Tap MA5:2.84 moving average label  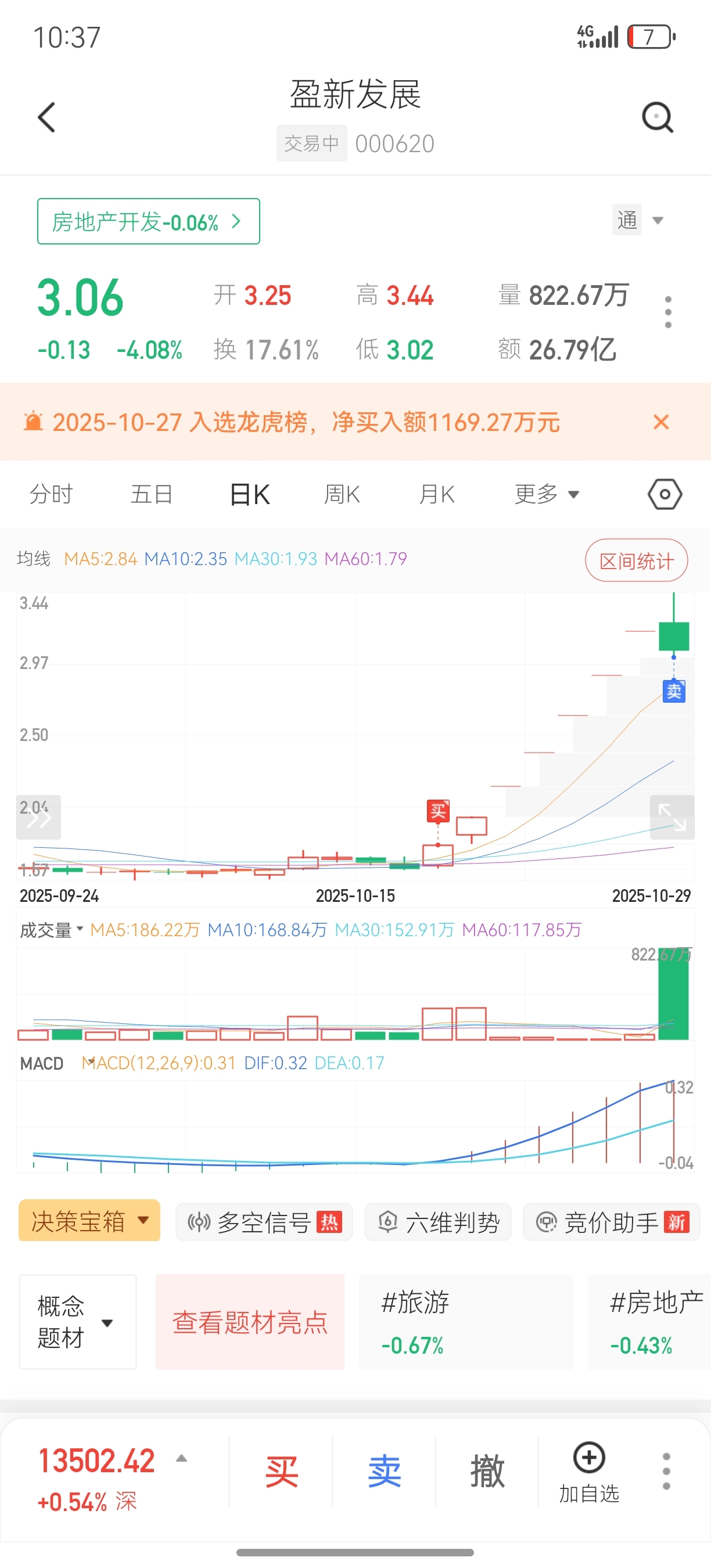[x=100, y=559]
